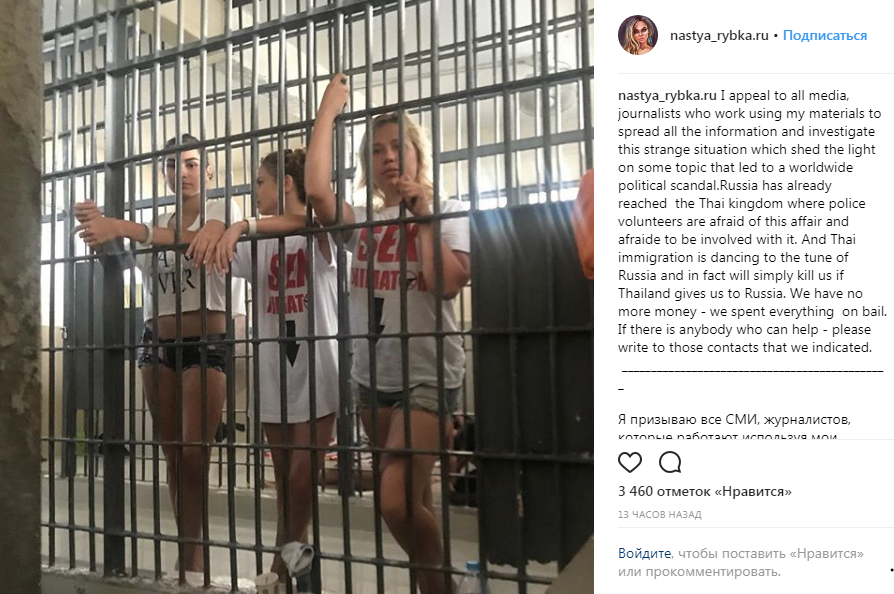The height and width of the screenshot is (594, 894).
Task: Open the nastya_rybka.ru profile avatar
Action: 637,35
